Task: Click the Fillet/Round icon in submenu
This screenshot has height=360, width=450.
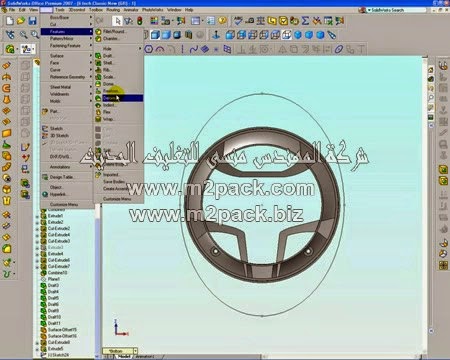Action: point(98,32)
